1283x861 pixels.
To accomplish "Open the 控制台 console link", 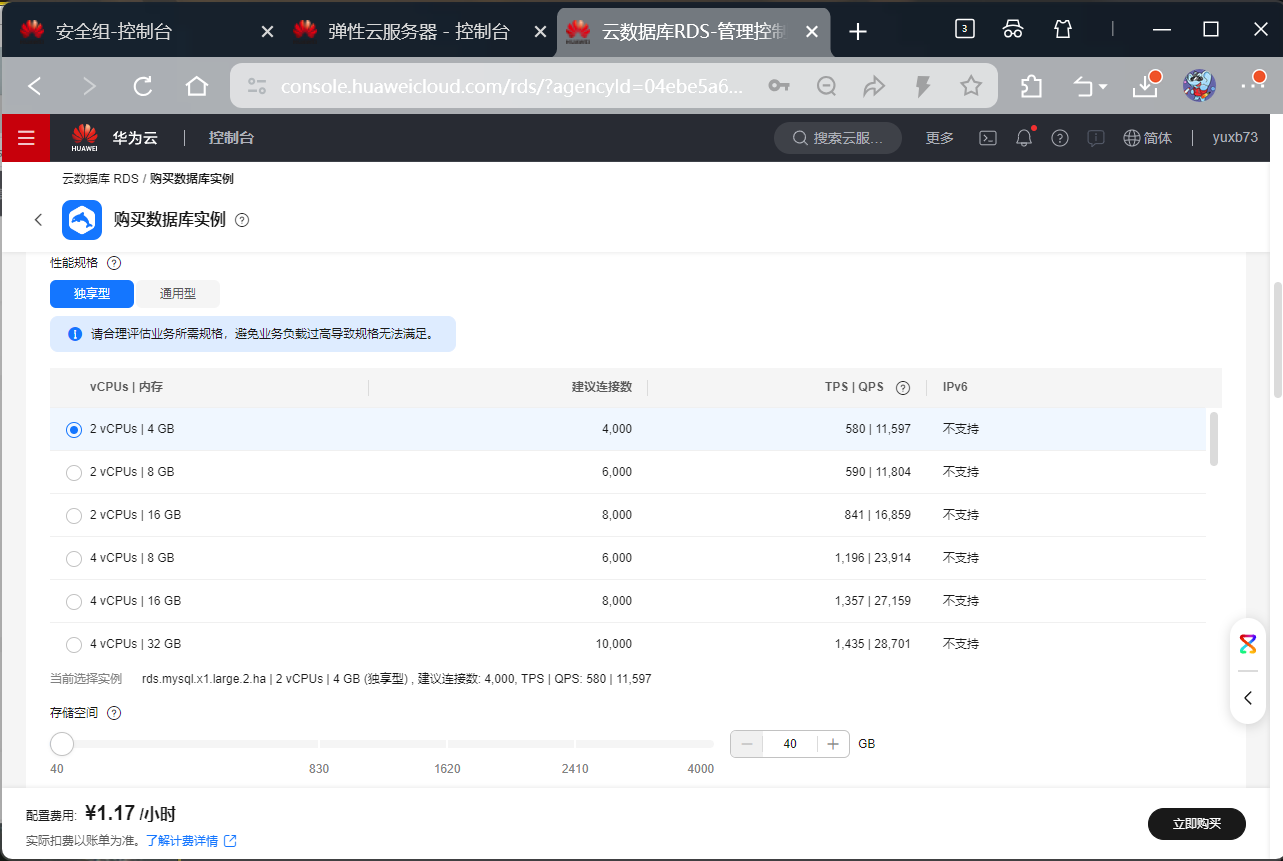I will pos(231,138).
